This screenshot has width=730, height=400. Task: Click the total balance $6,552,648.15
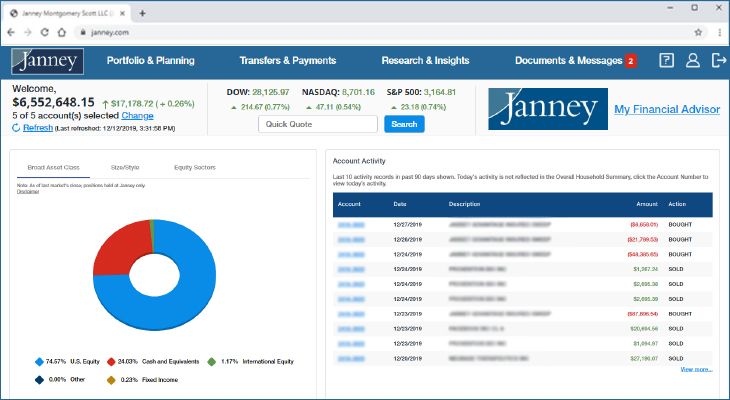click(54, 102)
